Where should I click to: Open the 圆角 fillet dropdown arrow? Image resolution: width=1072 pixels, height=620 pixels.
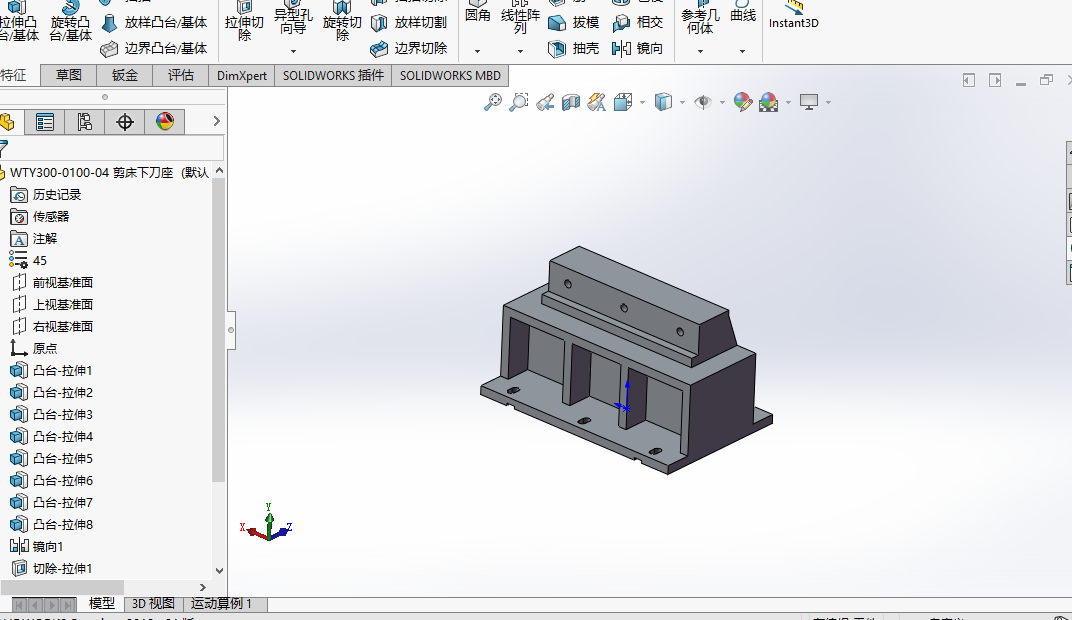(x=477, y=51)
